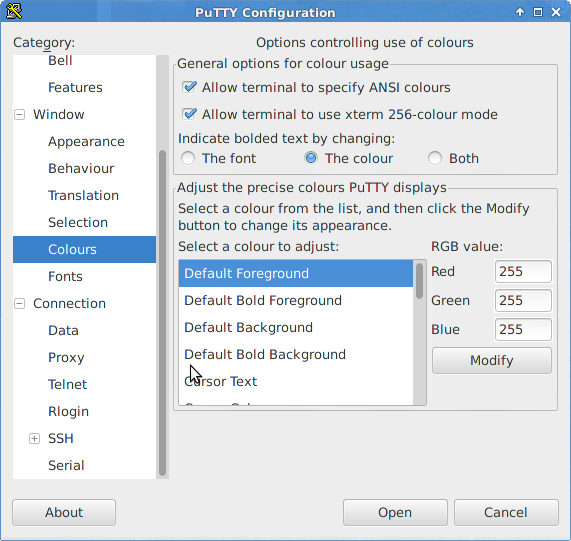
Task: Select Default Bold Background colour entry
Action: tap(296, 354)
